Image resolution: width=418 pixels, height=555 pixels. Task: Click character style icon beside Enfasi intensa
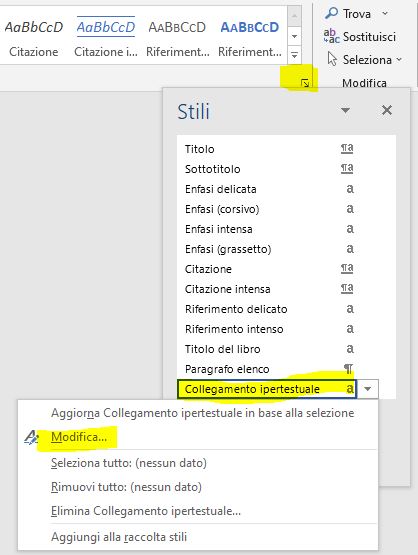click(350, 229)
